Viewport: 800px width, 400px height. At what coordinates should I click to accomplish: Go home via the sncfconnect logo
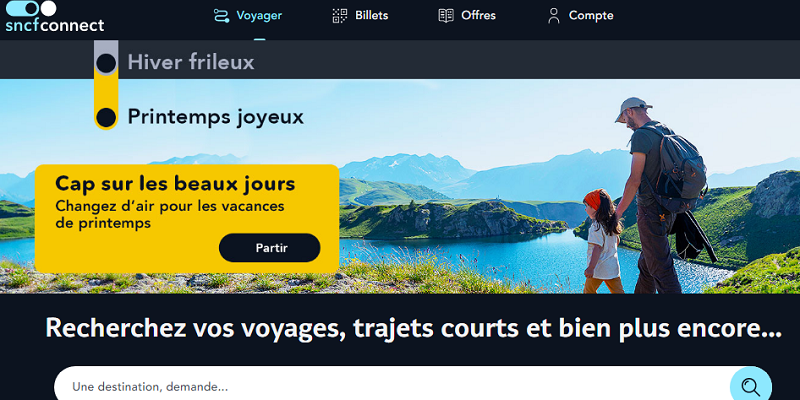[55, 17]
